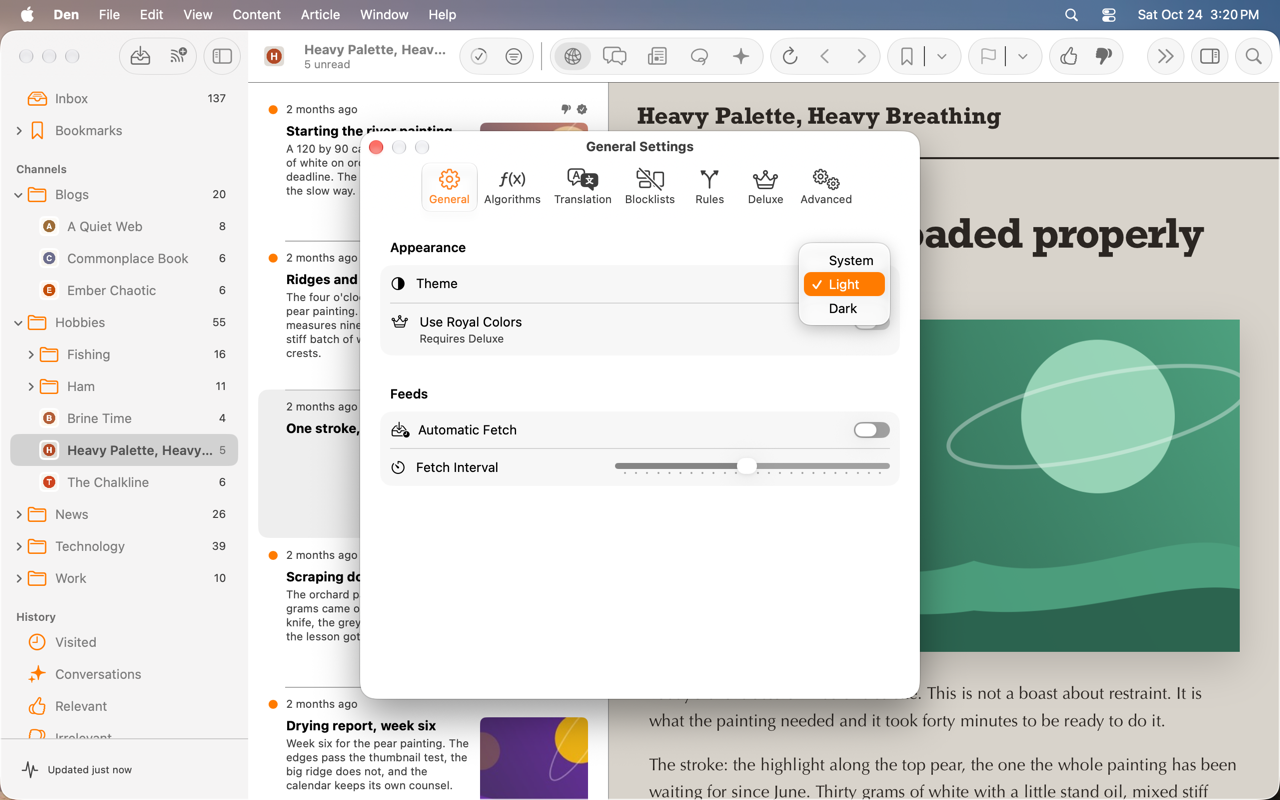Click the overflow double chevron icon

point(1165,57)
